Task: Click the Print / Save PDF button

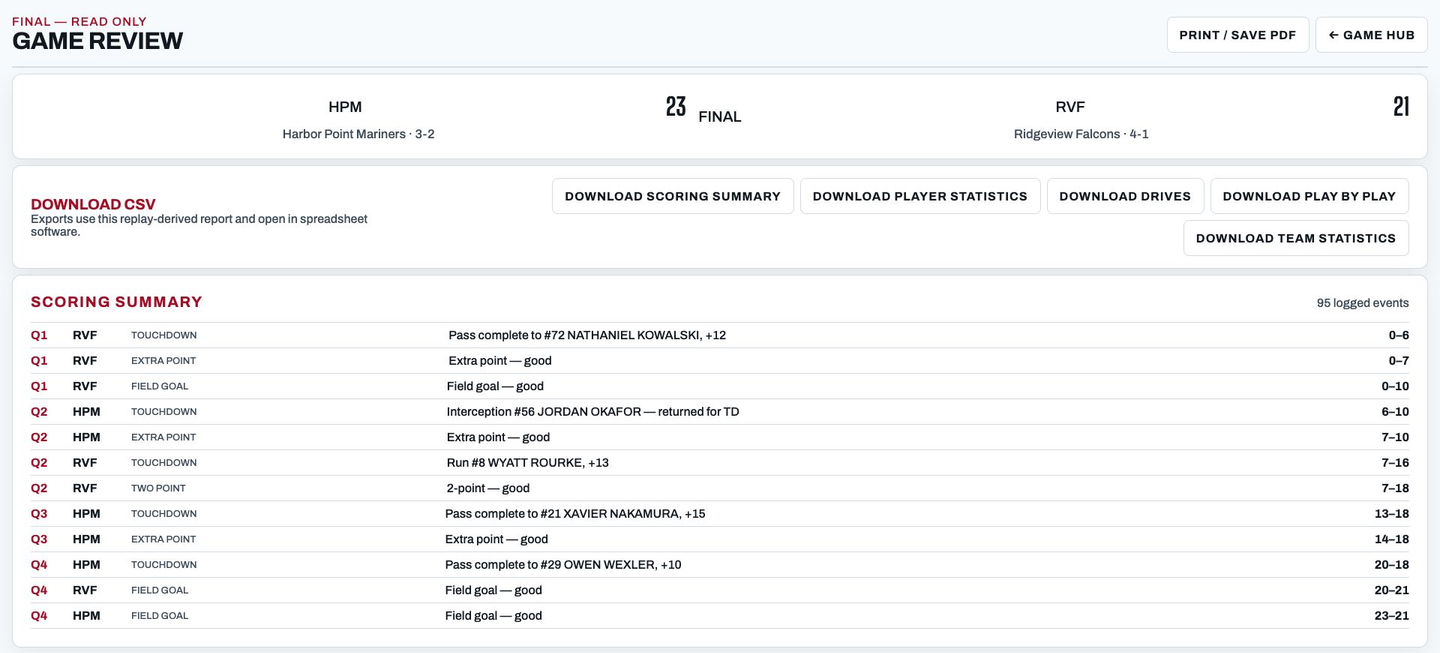Action: tap(1237, 35)
